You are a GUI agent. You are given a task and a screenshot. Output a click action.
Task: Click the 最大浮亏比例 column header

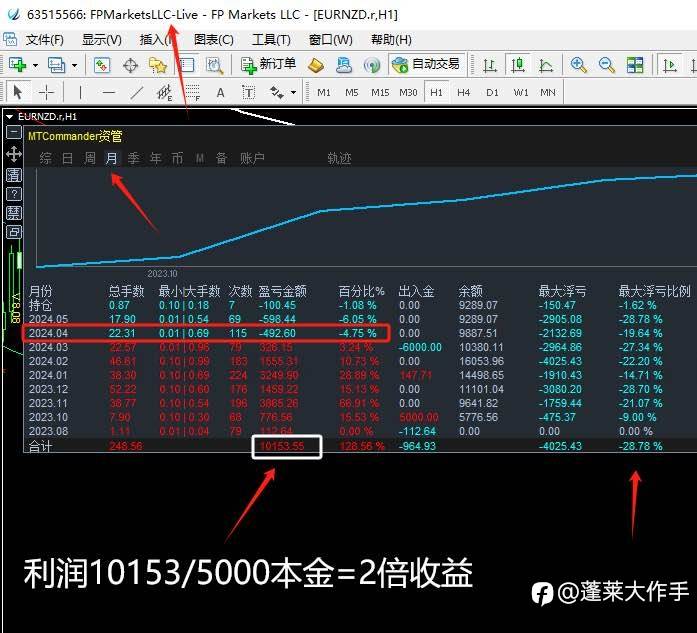[x=654, y=292]
